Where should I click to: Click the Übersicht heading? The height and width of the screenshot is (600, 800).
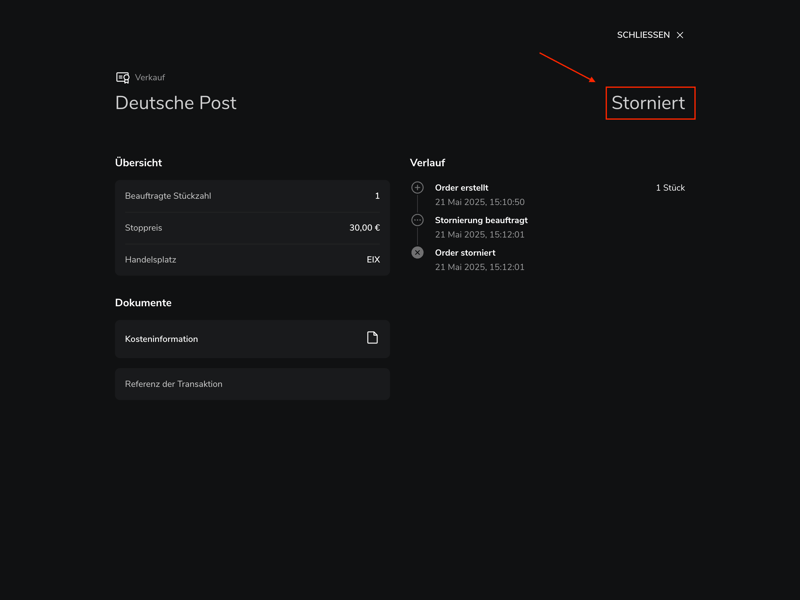tap(138, 163)
